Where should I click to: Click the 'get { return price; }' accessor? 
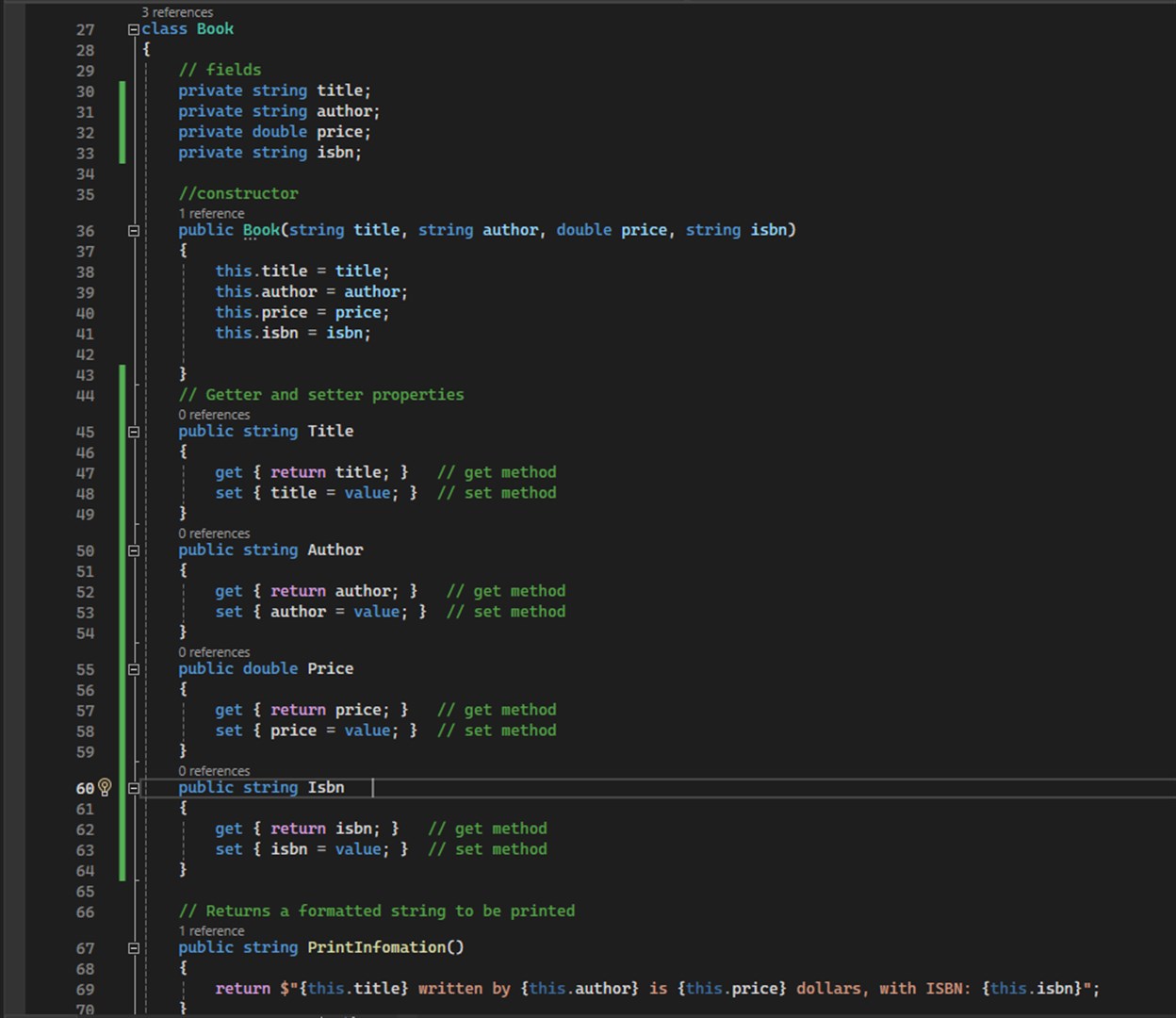(312, 710)
